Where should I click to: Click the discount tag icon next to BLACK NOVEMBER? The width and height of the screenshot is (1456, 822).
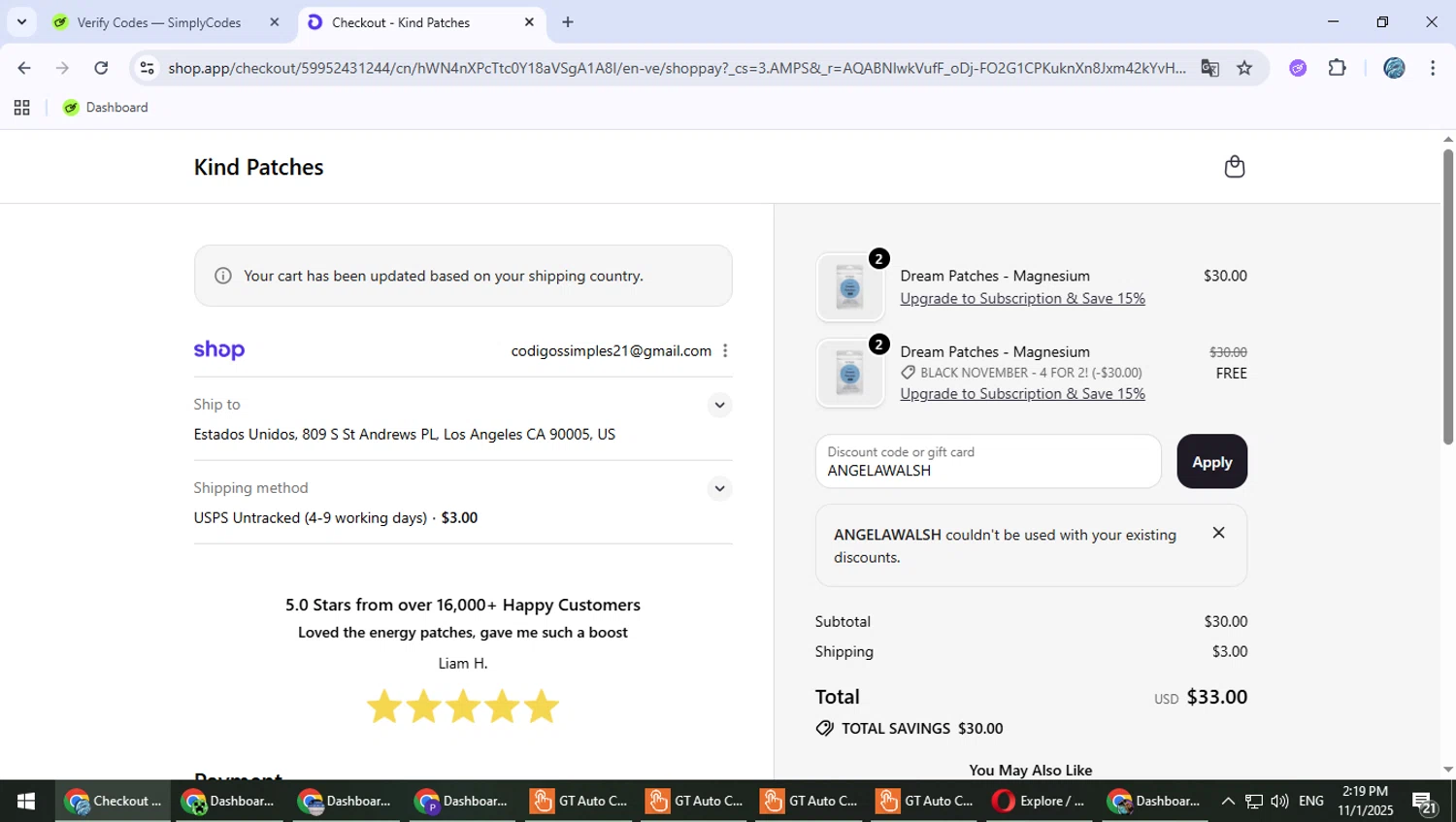coord(908,373)
